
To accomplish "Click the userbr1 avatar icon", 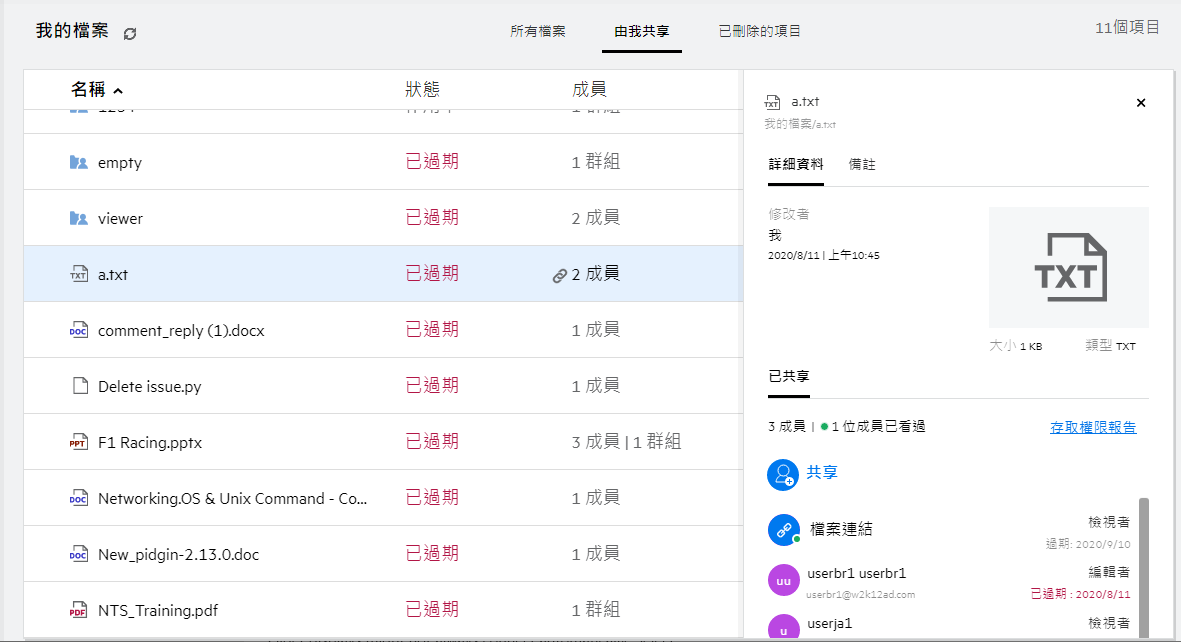I will point(782,581).
